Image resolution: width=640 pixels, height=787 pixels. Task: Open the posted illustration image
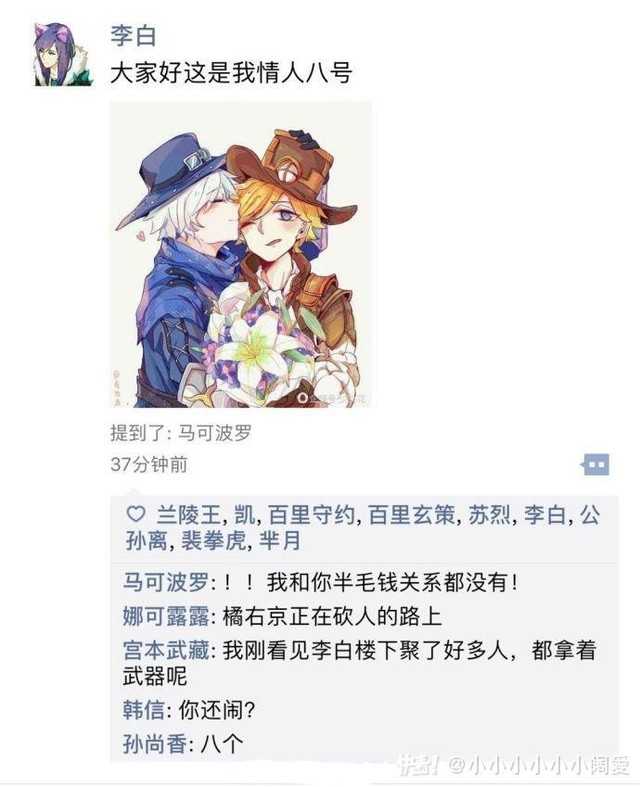241,254
